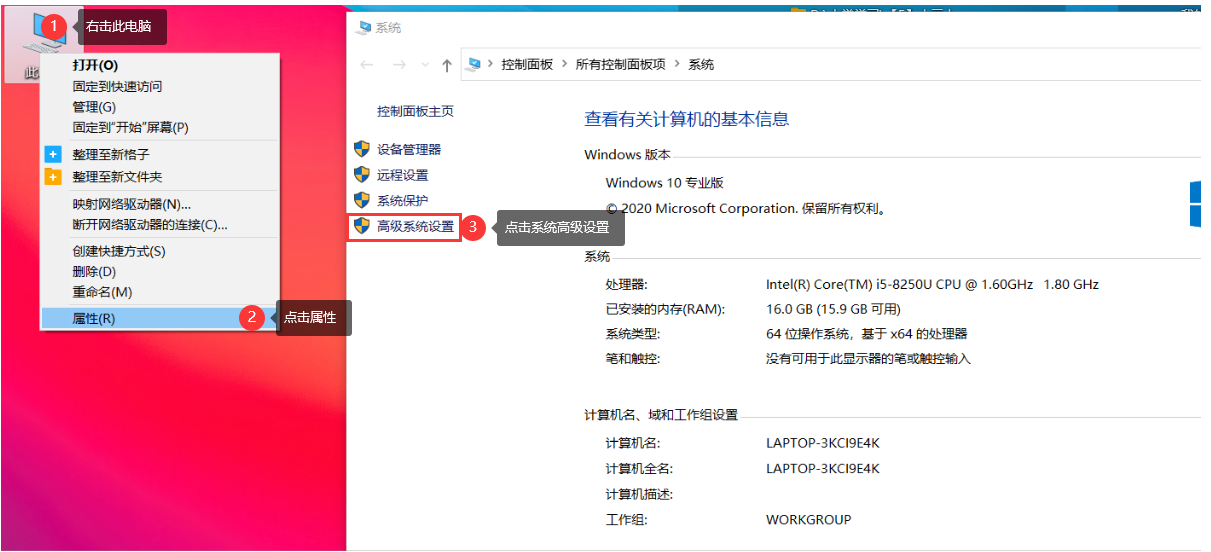Go back with the left arrow button

coord(367,65)
